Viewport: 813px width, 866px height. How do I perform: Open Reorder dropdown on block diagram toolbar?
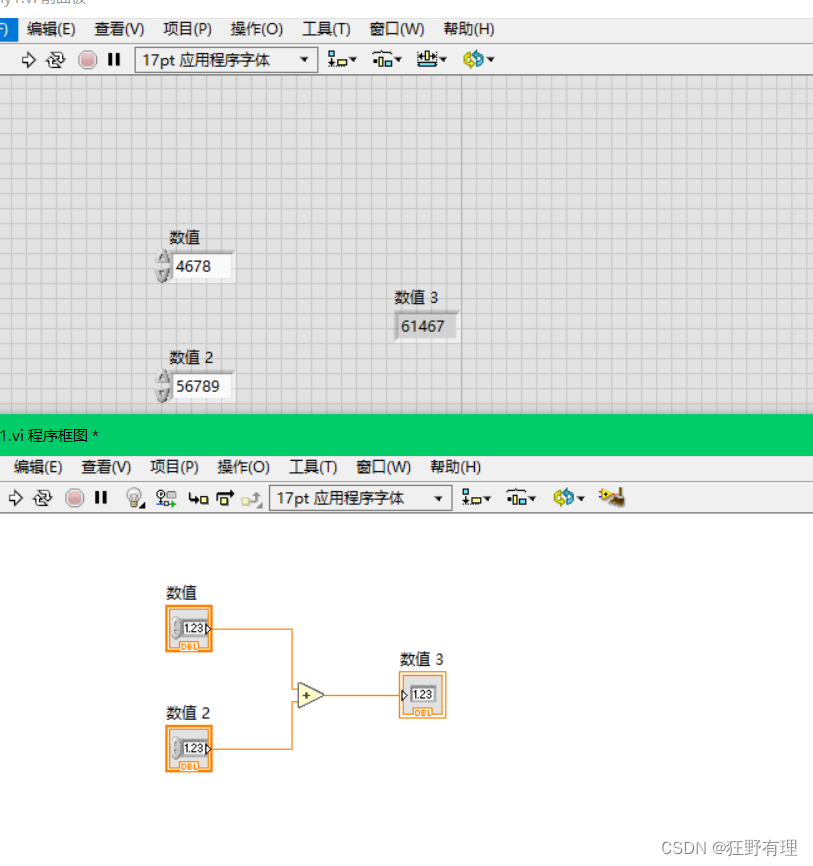[569, 498]
